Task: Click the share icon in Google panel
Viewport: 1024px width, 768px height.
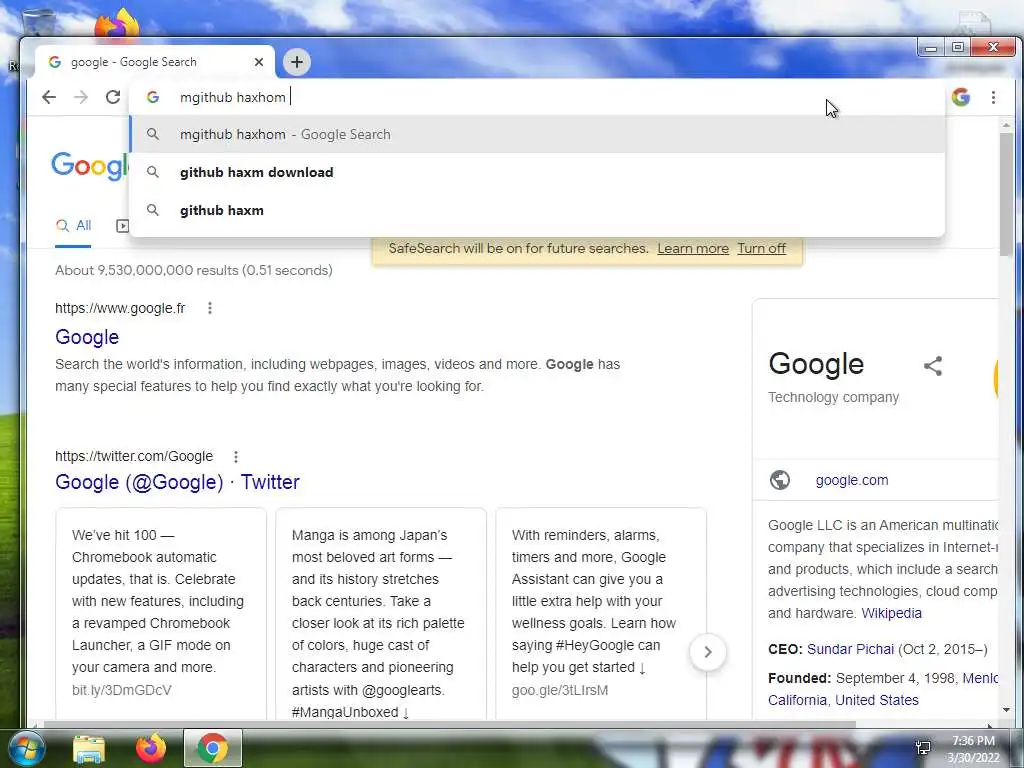Action: 933,366
